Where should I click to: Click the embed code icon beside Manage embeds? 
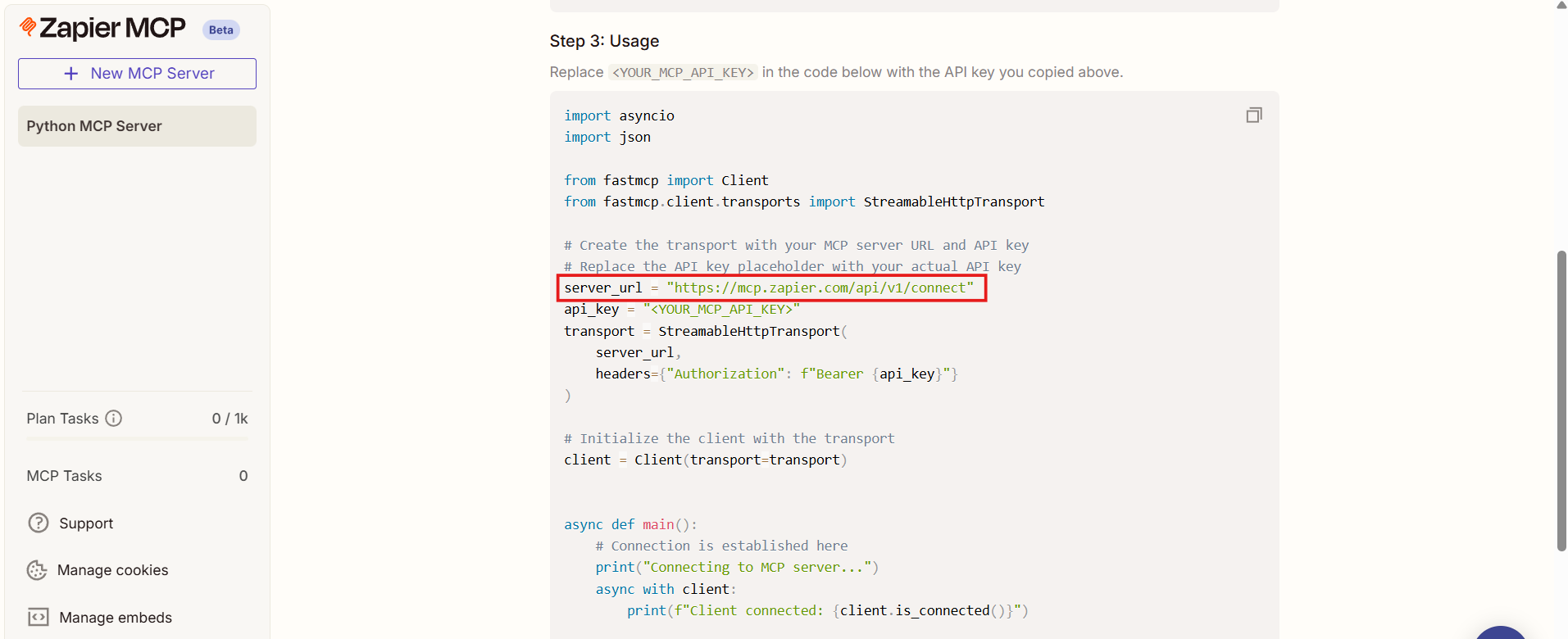39,618
